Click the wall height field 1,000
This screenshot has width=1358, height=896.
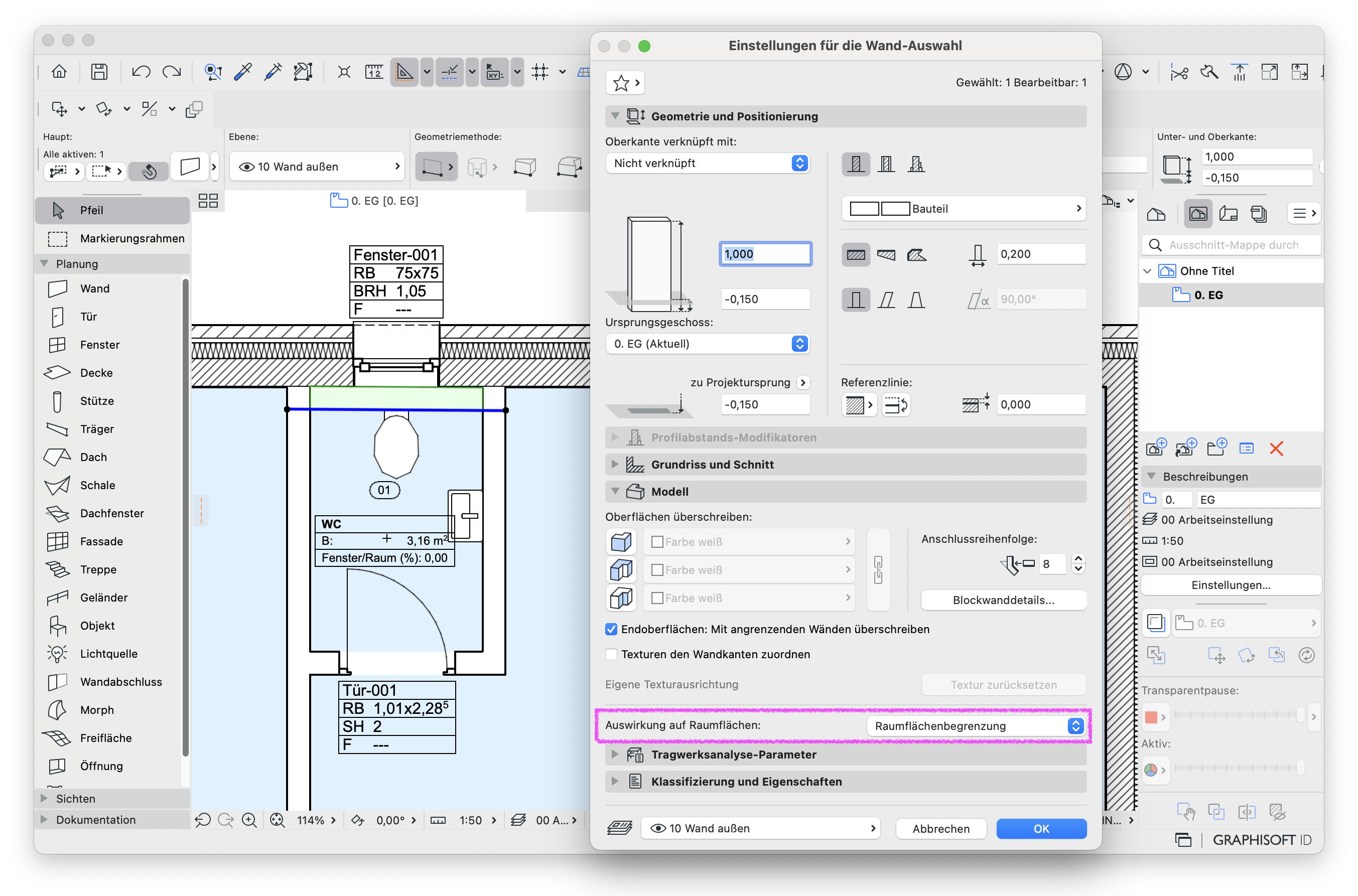point(765,254)
